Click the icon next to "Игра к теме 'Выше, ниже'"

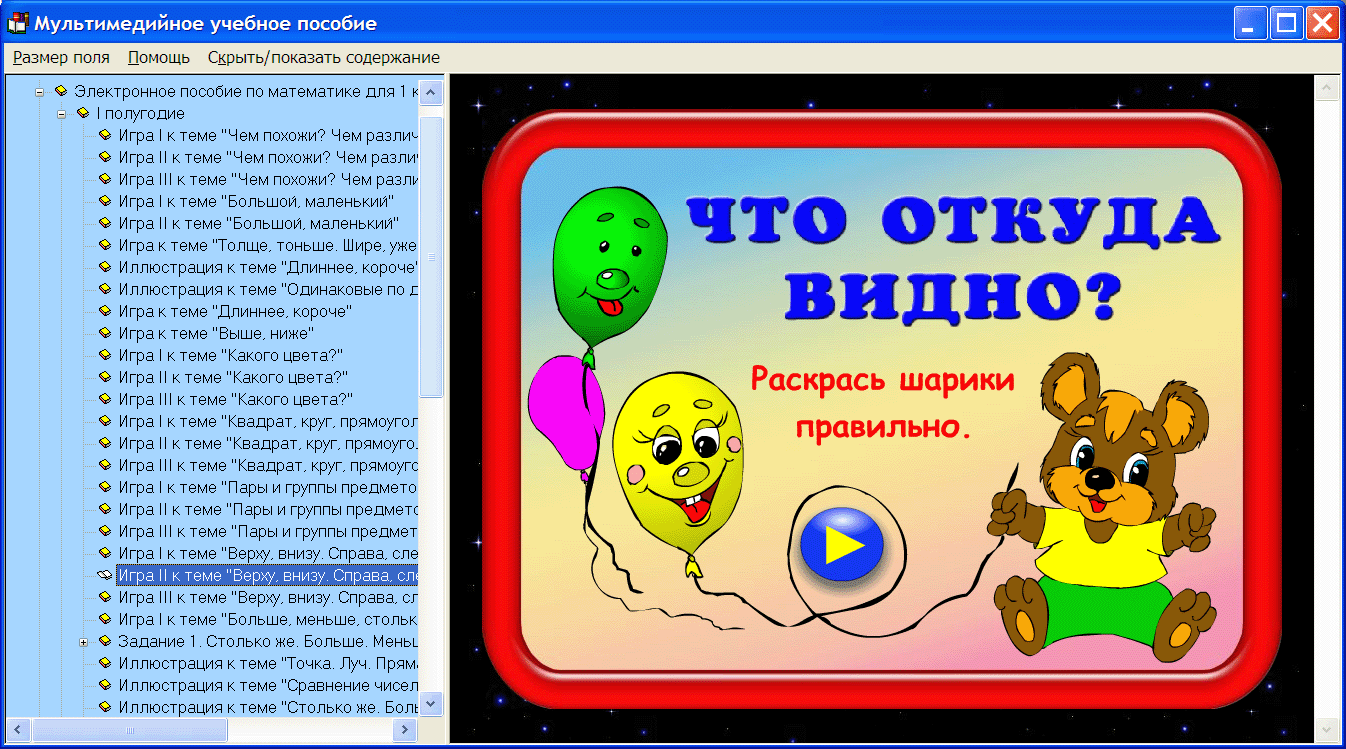[x=104, y=333]
